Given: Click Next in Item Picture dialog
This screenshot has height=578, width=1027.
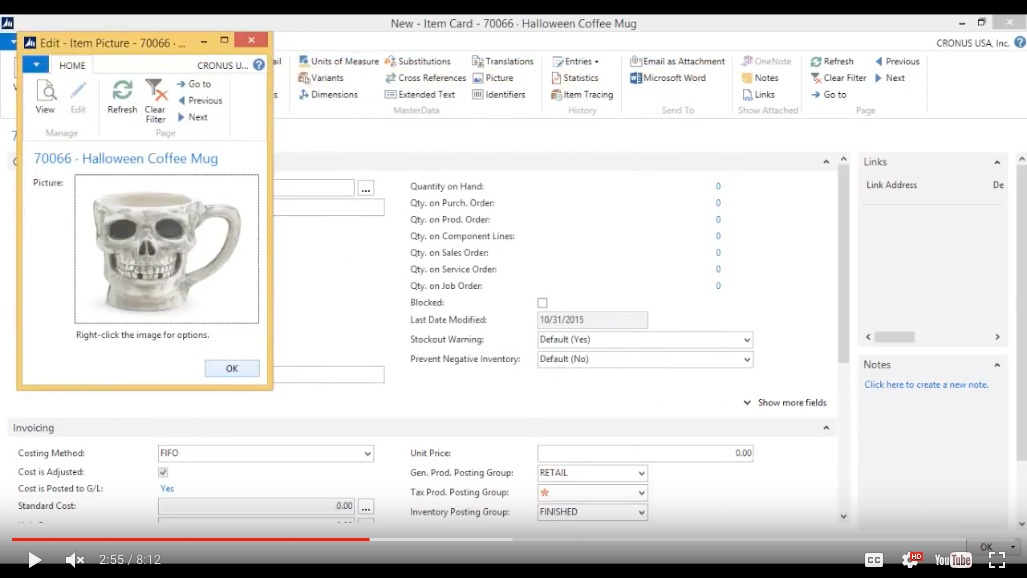Looking at the screenshot, I should point(193,117).
